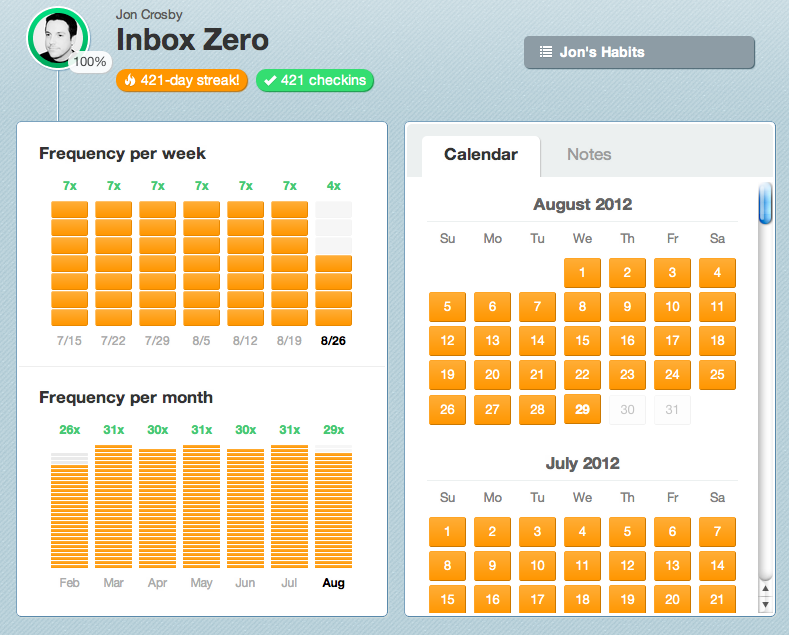Click the calendar scrollbar down arrow
The width and height of the screenshot is (789, 635).
[x=766, y=604]
